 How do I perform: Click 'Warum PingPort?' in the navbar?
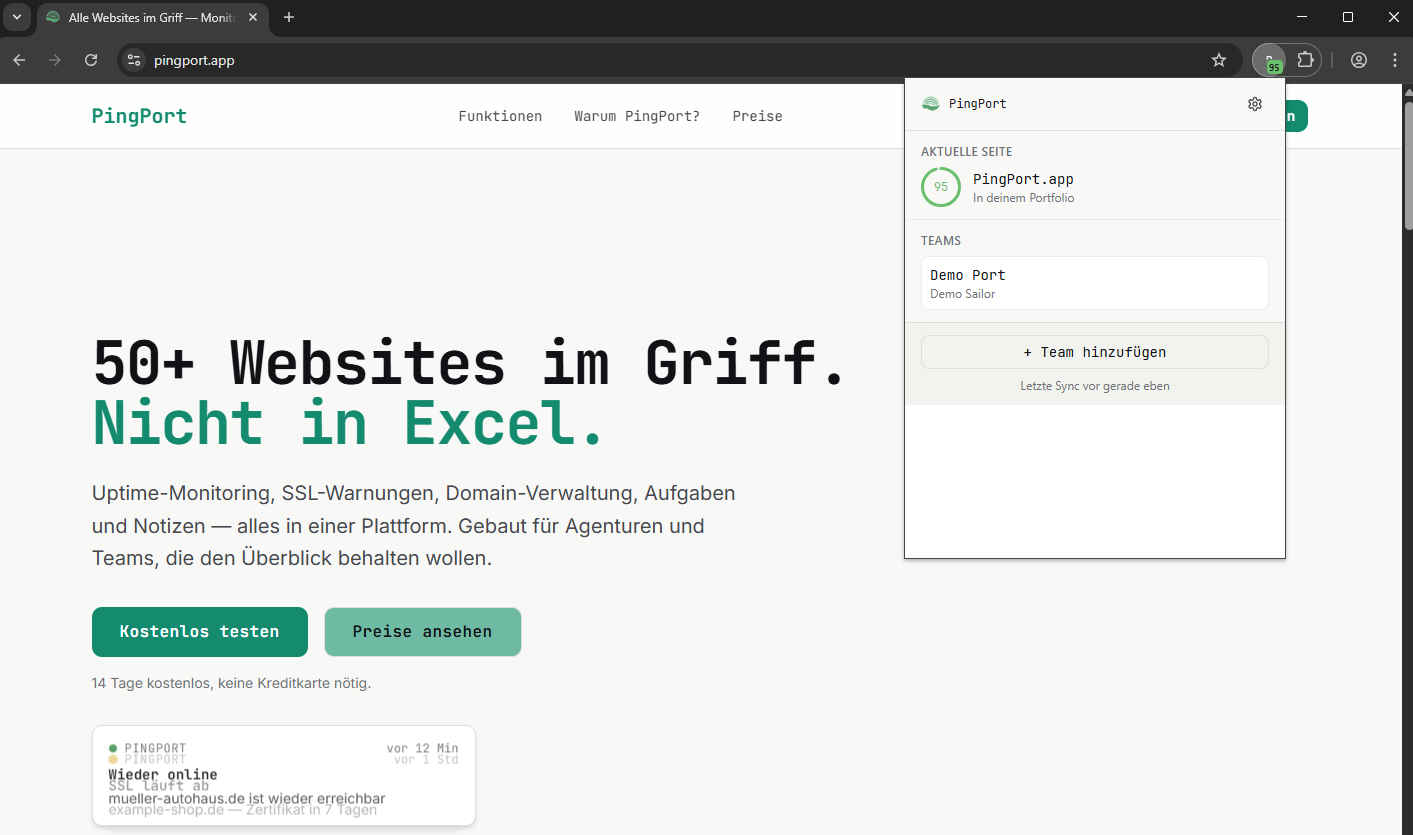tap(637, 116)
